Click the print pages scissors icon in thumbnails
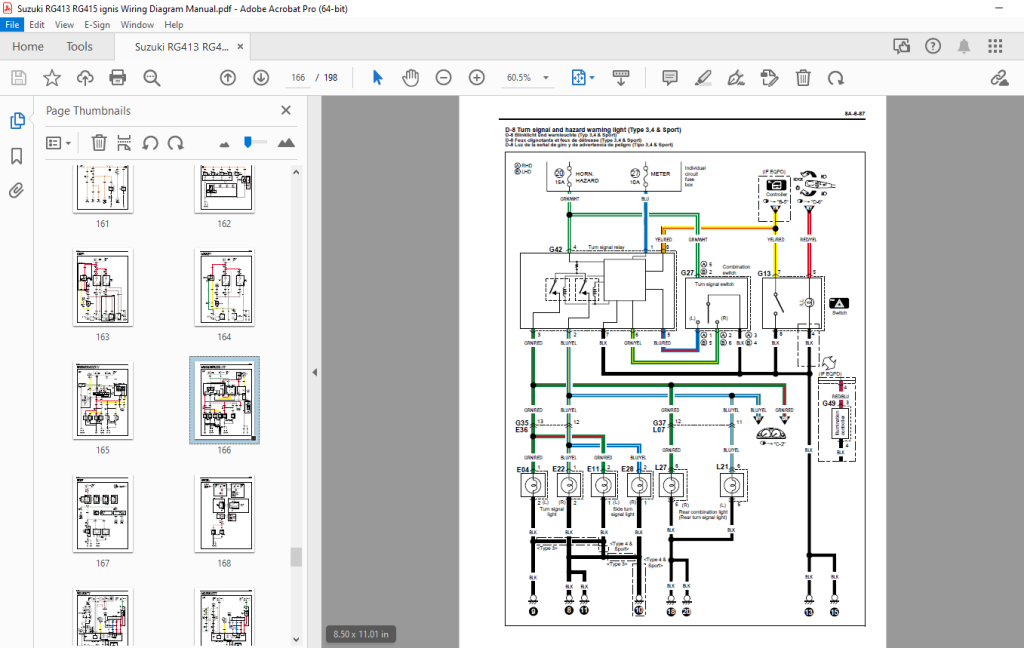Viewport: 1024px width, 648px height. pyautogui.click(x=124, y=142)
